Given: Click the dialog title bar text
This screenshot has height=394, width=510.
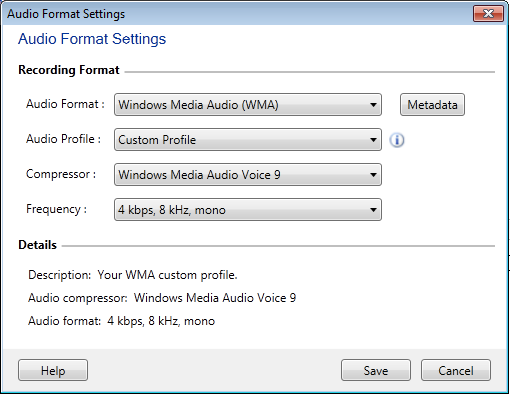Looking at the screenshot, I should coord(66,14).
